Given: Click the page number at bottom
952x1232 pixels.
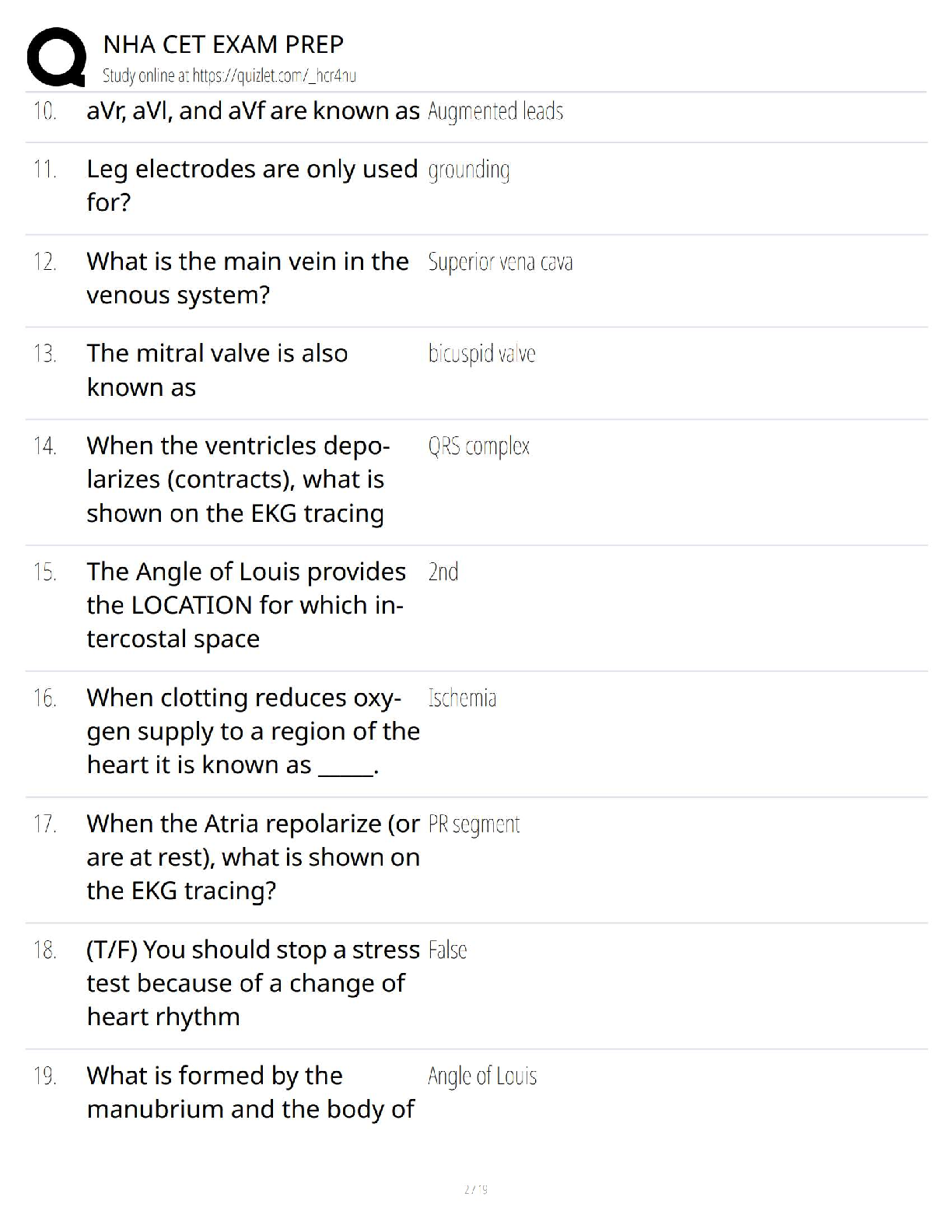Looking at the screenshot, I should point(476,1189).
